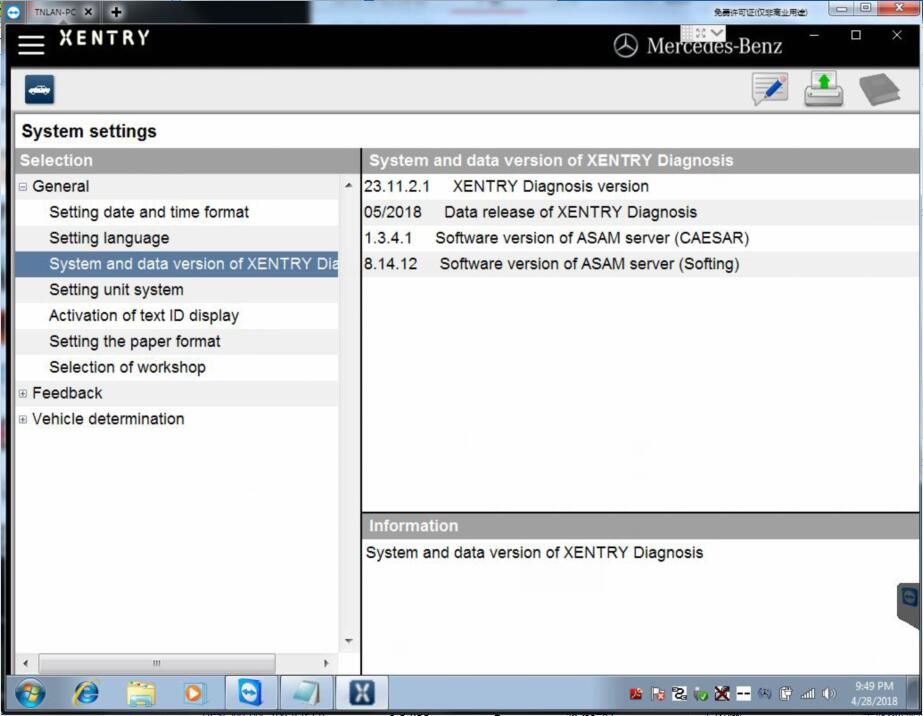This screenshot has height=716, width=923.
Task: Close the TNLAN-PC session tab
Action: (88, 12)
